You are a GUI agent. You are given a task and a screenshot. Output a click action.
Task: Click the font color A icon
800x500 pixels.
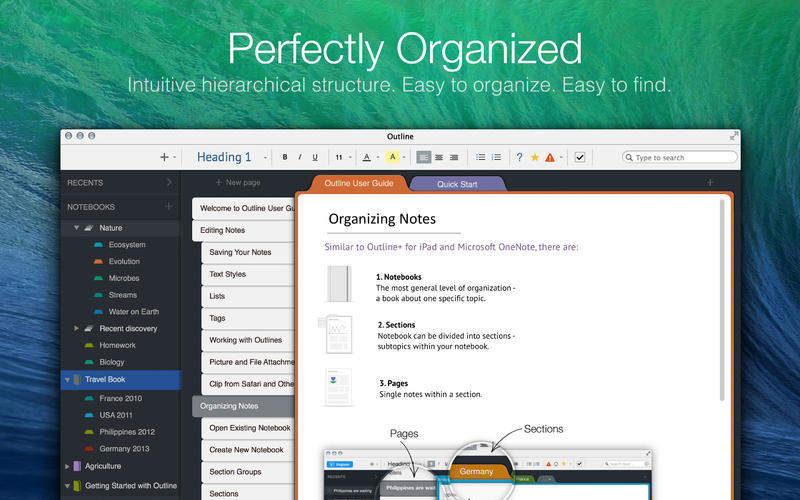(366, 157)
